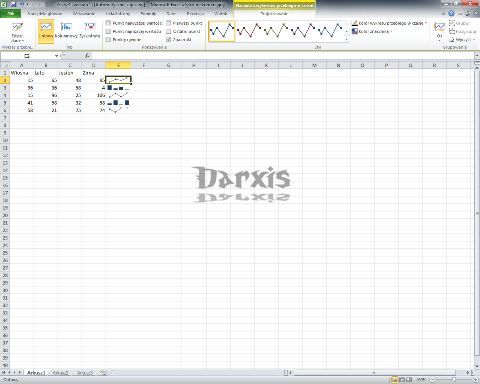Click column E header
The image size is (480, 384).
point(118,65)
